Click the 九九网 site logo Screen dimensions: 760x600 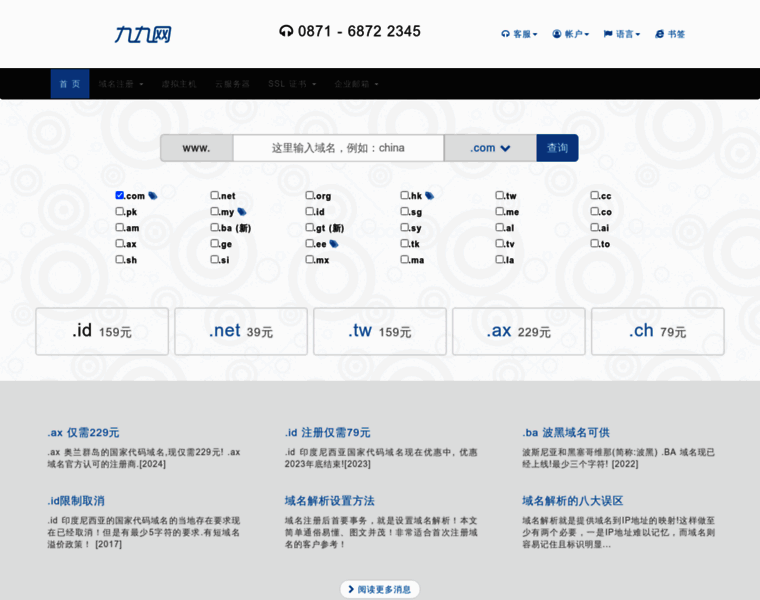click(x=143, y=34)
